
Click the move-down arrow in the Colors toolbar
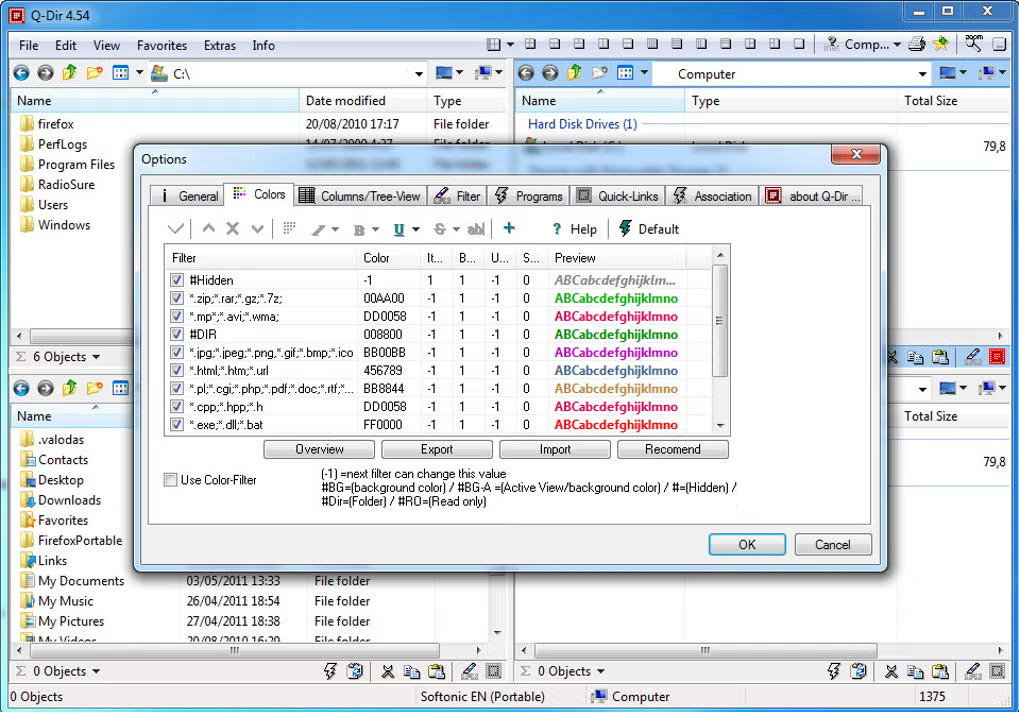tap(257, 229)
